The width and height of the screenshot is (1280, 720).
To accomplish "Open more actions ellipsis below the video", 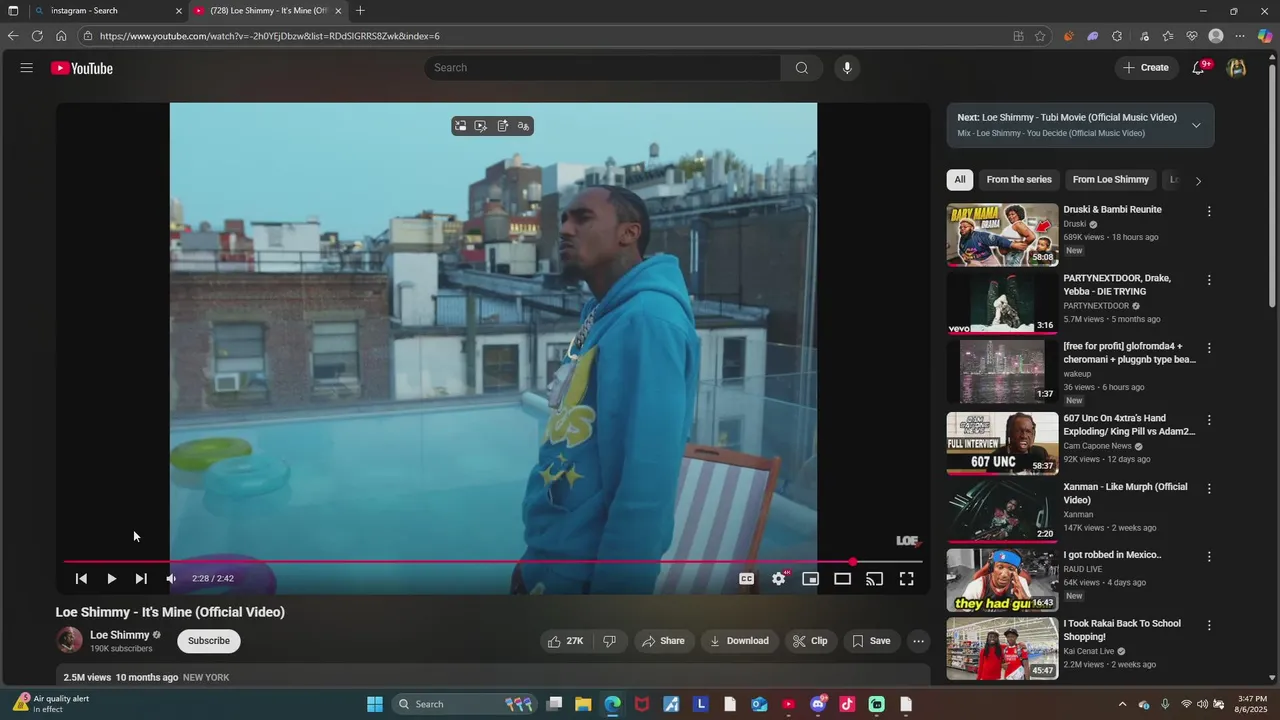I will click(x=918, y=641).
